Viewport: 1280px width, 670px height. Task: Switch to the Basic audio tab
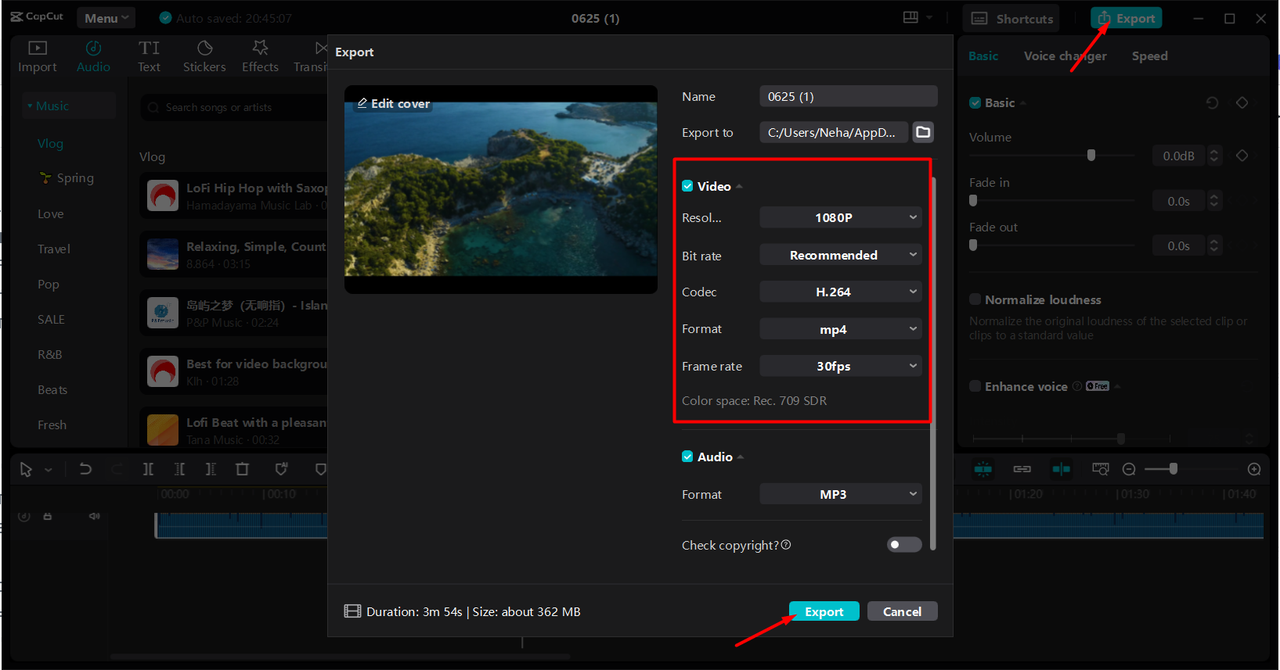point(983,56)
